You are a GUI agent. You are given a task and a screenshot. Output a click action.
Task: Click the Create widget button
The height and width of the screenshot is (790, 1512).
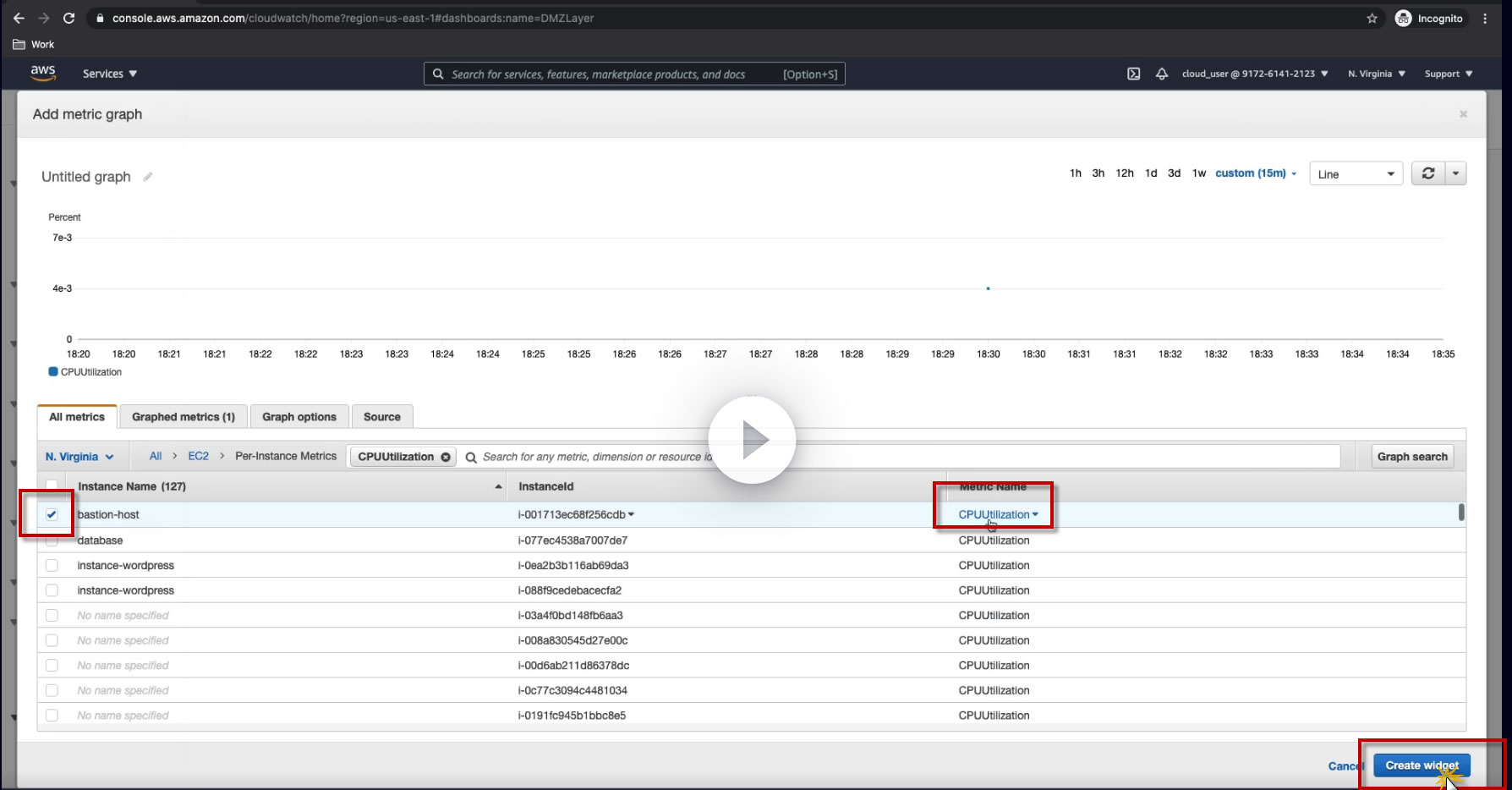(x=1422, y=765)
